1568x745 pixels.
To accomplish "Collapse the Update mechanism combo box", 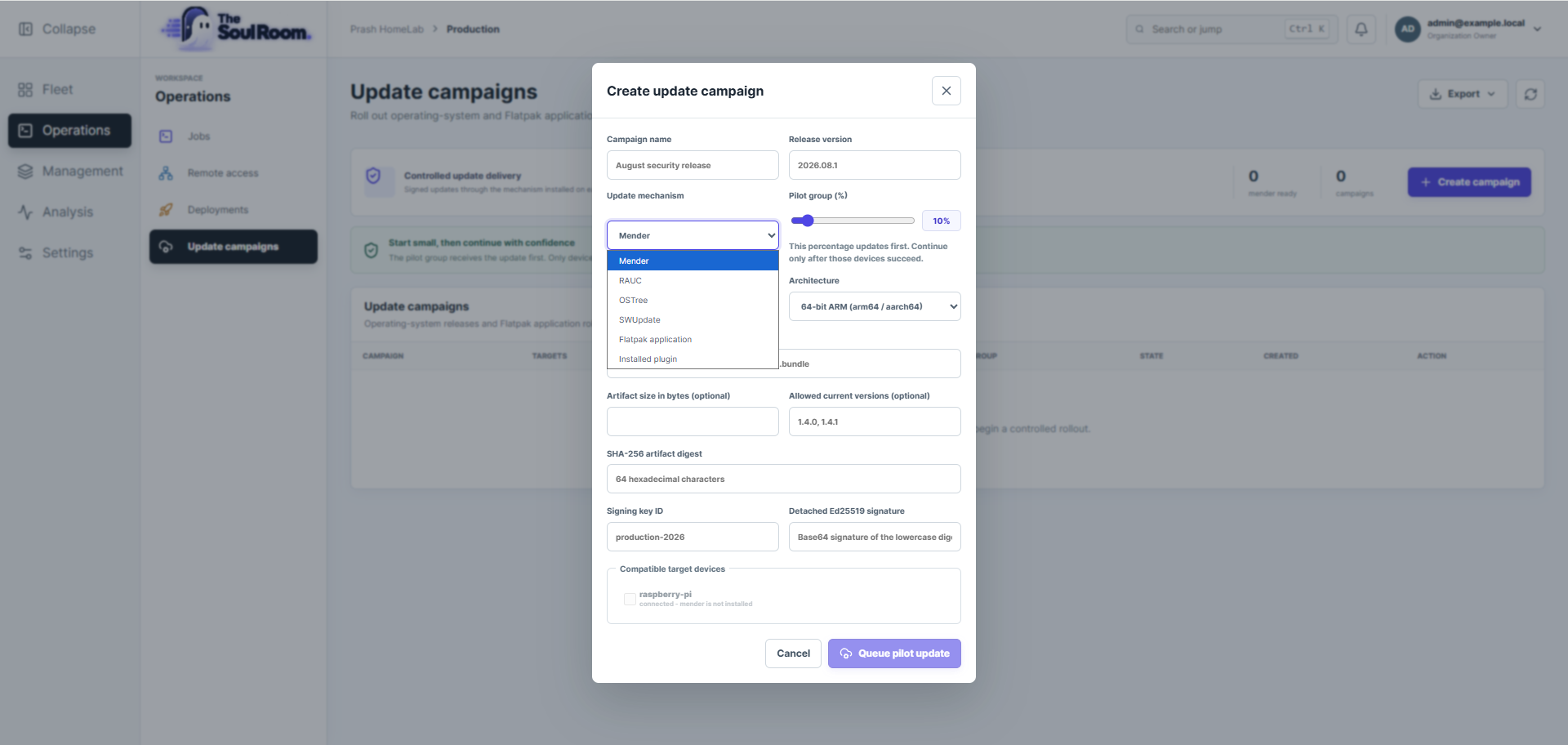I will pyautogui.click(x=693, y=235).
